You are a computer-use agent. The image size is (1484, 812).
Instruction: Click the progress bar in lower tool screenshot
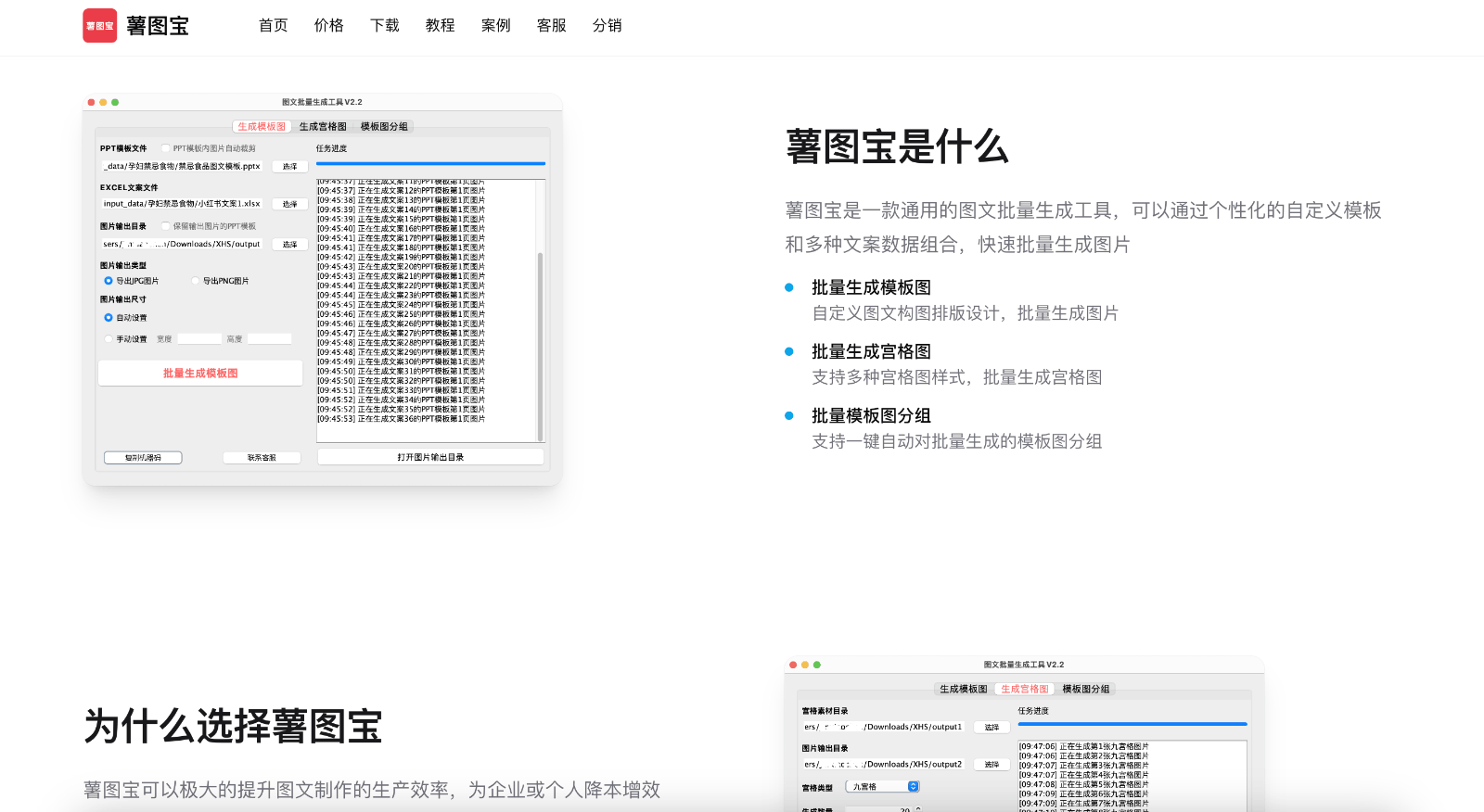pyautogui.click(x=1132, y=724)
